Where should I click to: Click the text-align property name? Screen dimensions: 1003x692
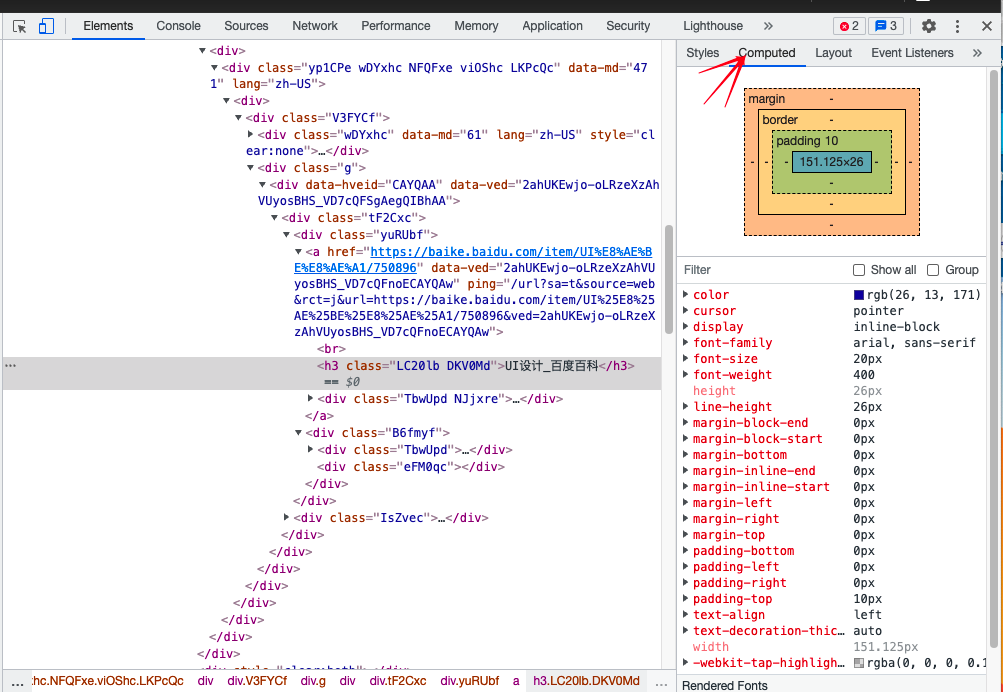coord(729,615)
